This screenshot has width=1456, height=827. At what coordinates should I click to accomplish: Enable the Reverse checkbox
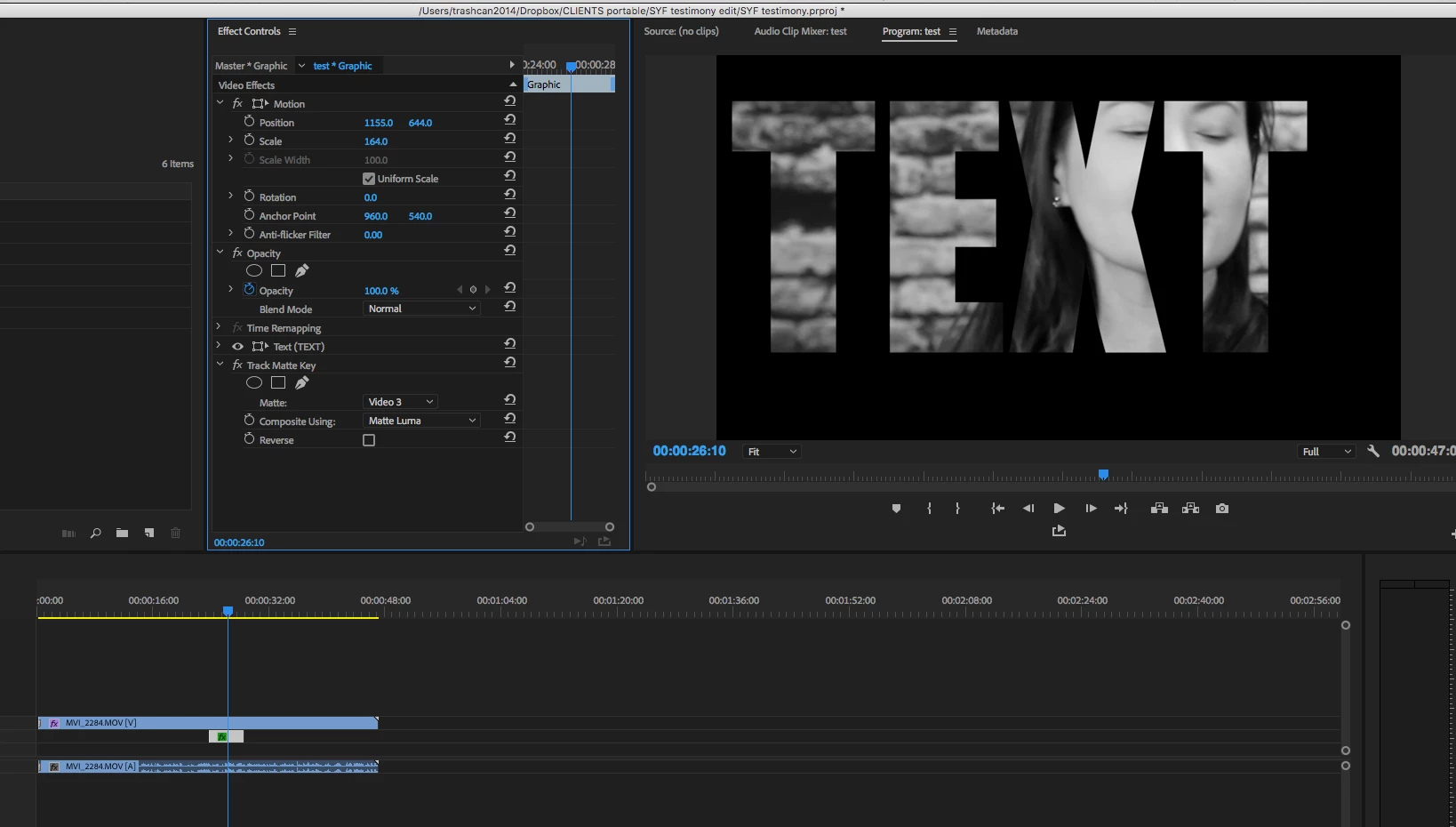point(369,440)
